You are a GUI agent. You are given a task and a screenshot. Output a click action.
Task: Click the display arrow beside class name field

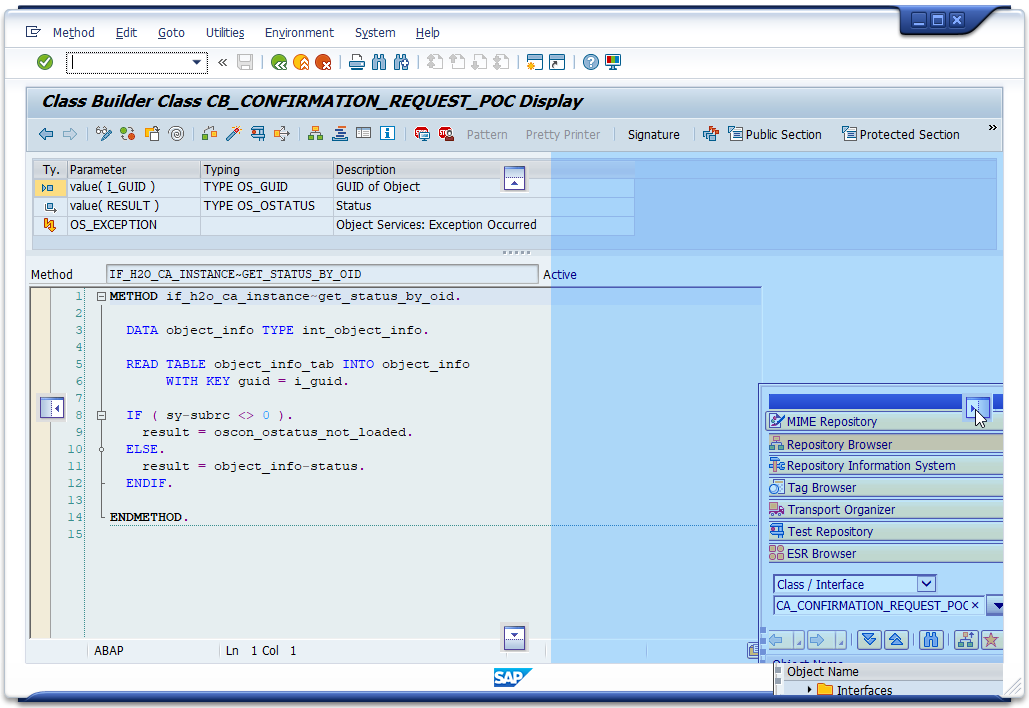point(996,606)
